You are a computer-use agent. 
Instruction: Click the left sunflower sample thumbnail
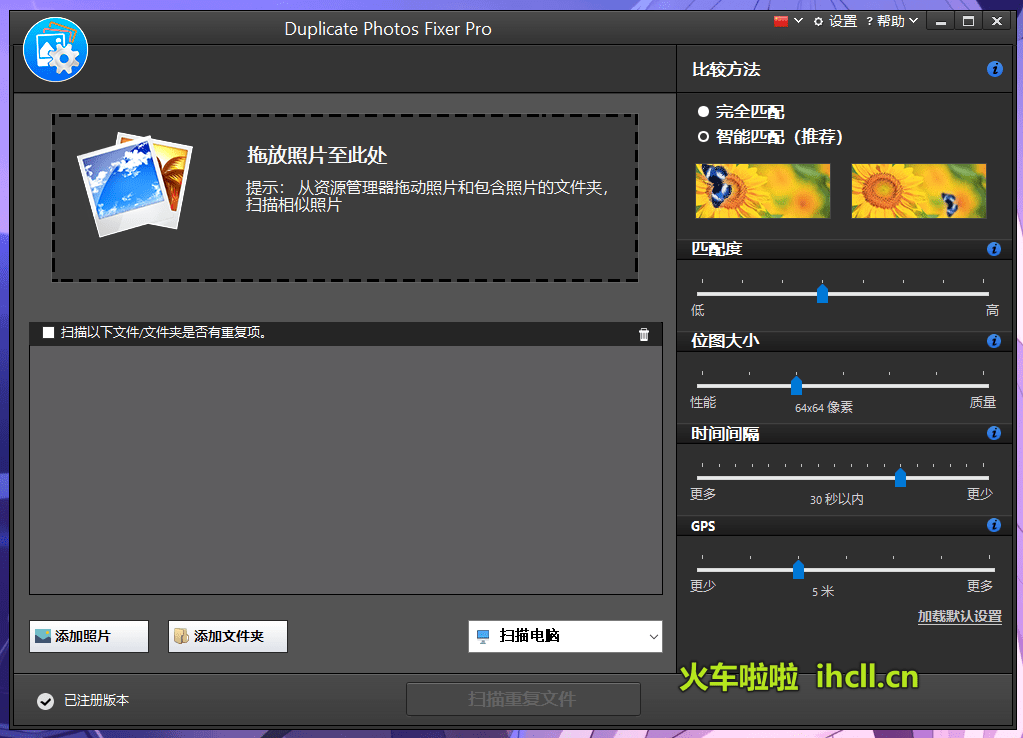click(762, 190)
